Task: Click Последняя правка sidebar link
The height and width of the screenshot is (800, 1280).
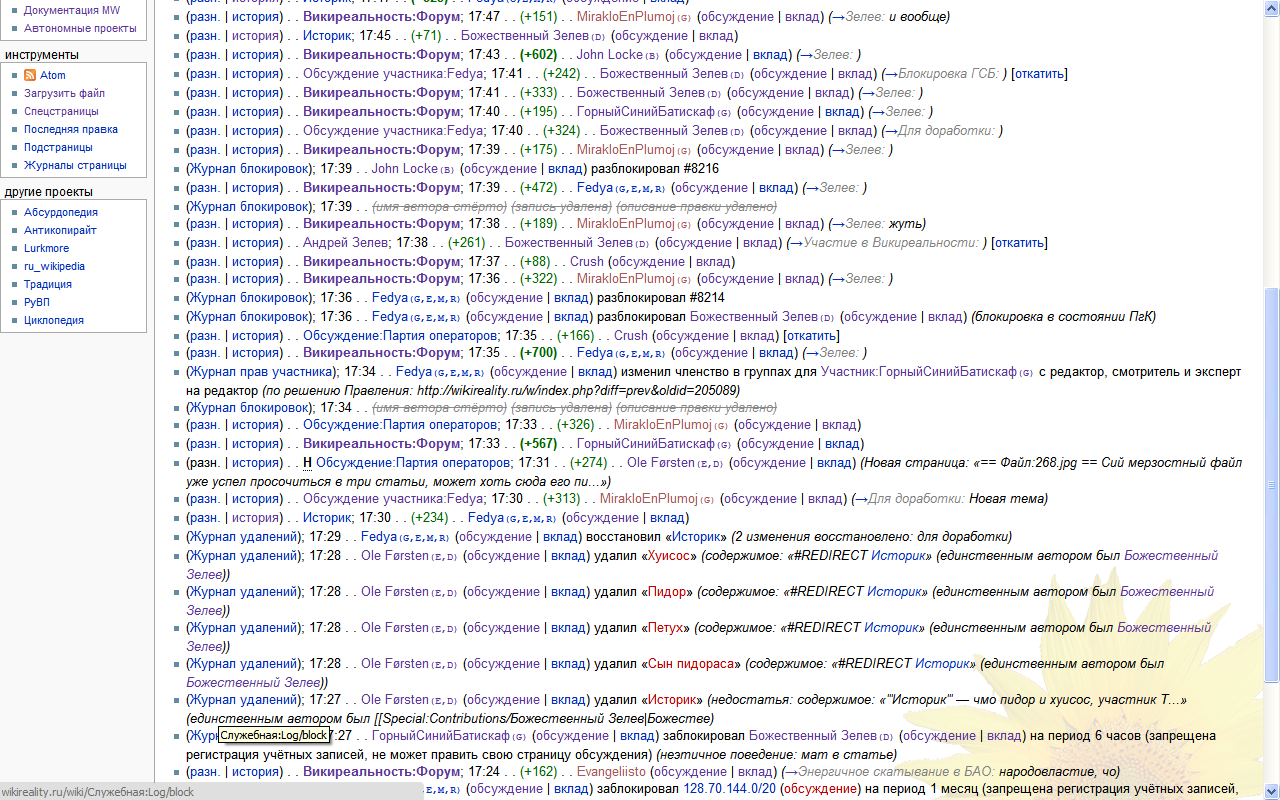Action: (x=71, y=129)
